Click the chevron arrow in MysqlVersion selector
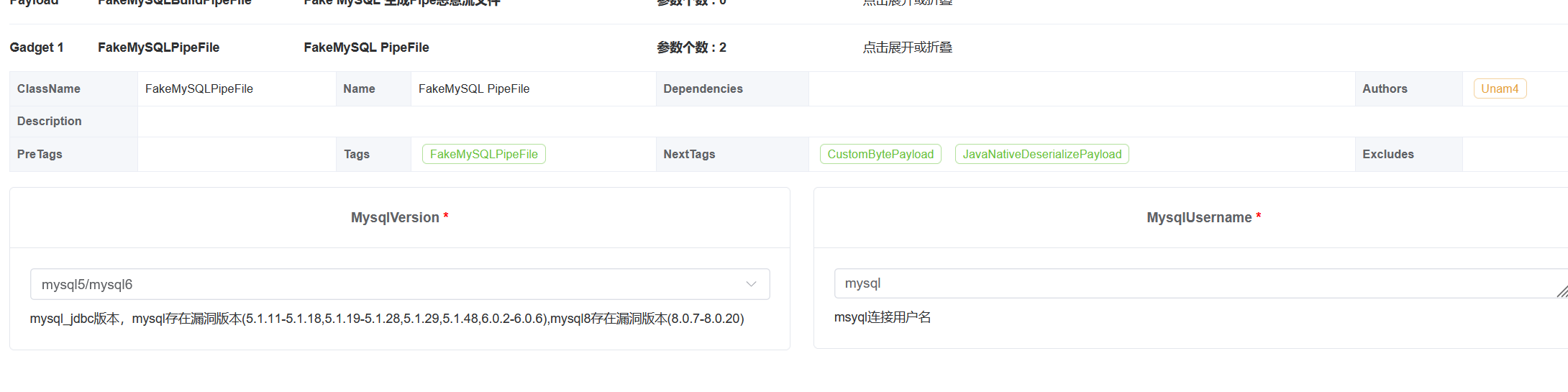This screenshot has width=1568, height=392. coord(751,284)
